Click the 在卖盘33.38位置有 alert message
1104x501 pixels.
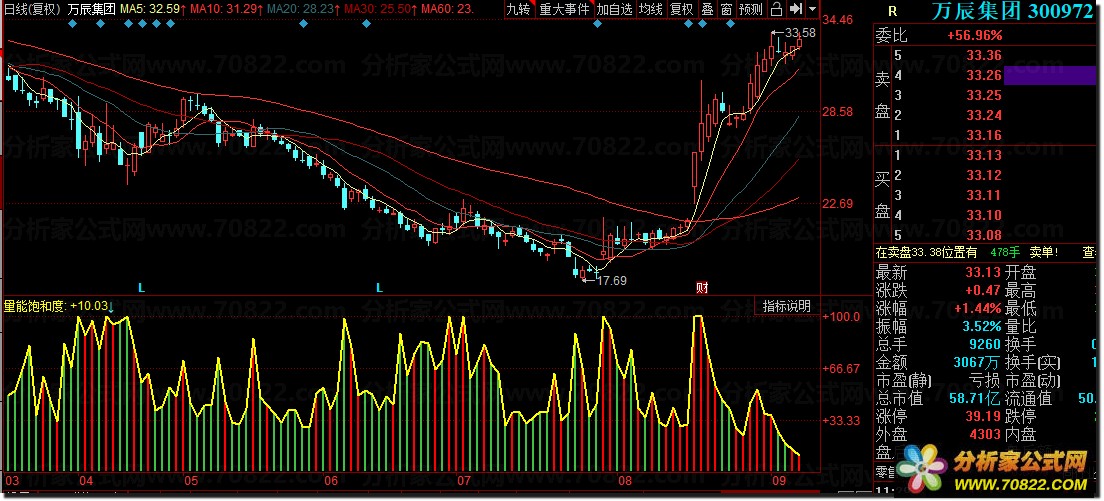[926, 252]
